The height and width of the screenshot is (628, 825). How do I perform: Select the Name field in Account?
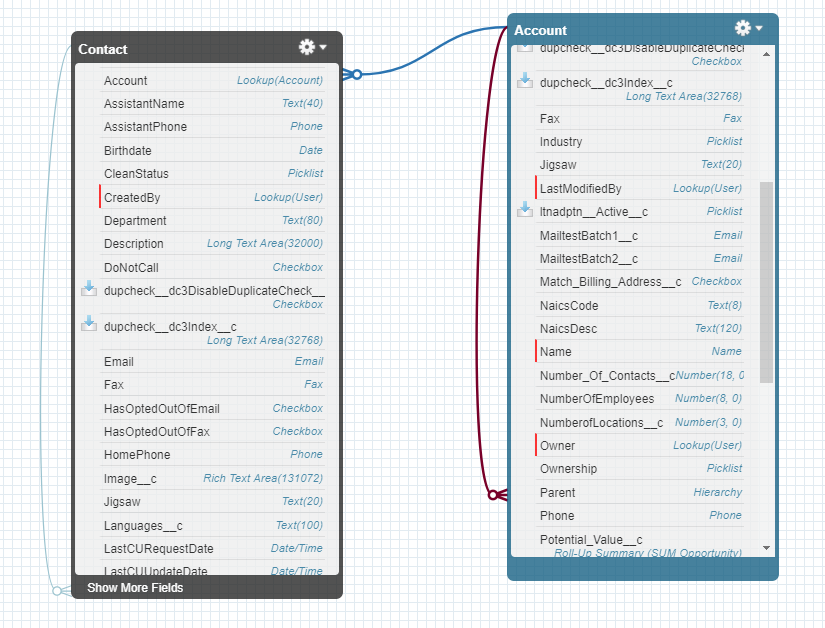coord(640,351)
